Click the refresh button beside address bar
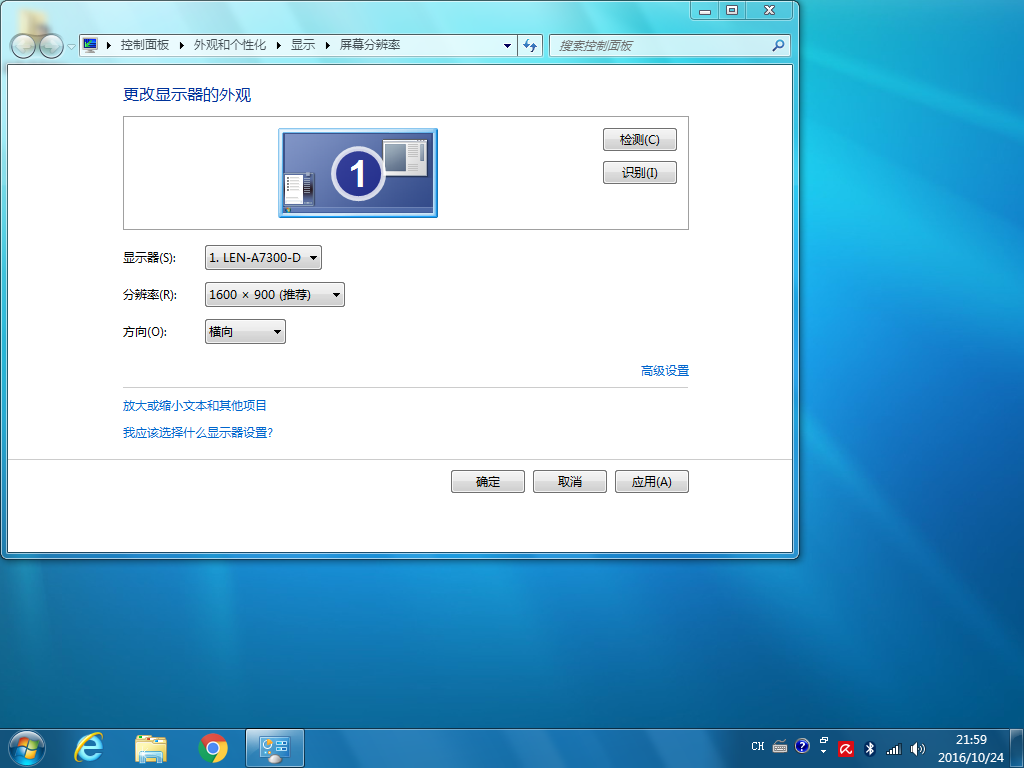 coord(530,46)
